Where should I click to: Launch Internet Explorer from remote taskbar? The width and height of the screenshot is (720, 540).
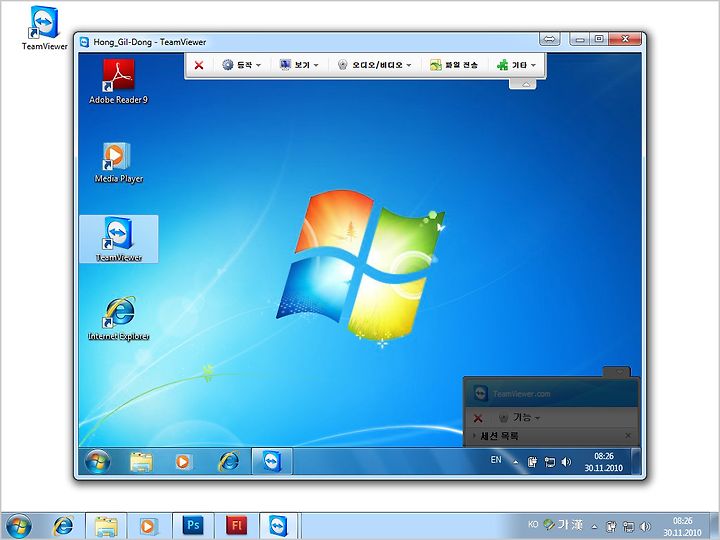click(228, 461)
